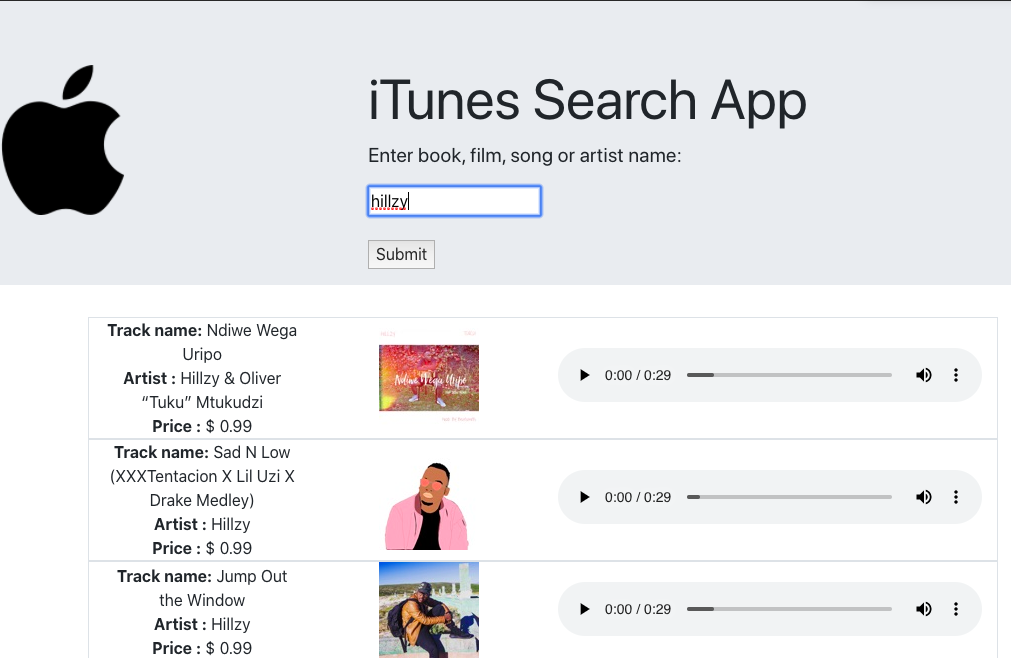1011x658 pixels.
Task: Click the Submit button
Action: pos(401,254)
